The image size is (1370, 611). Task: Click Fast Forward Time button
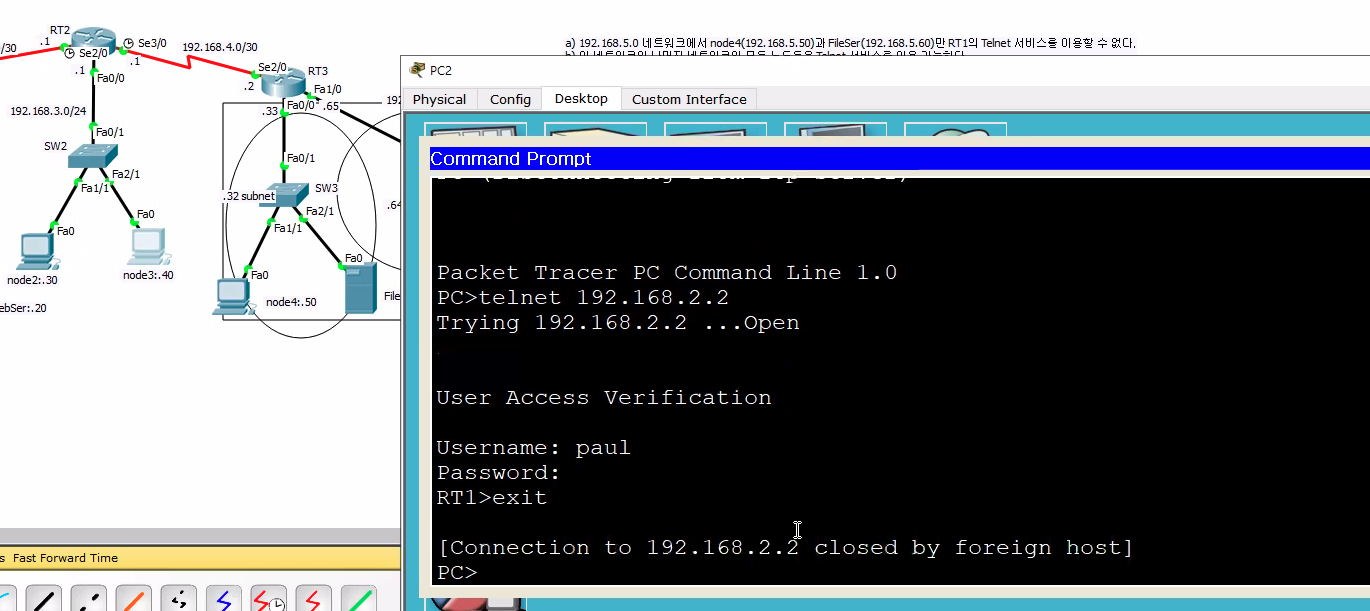coord(65,558)
